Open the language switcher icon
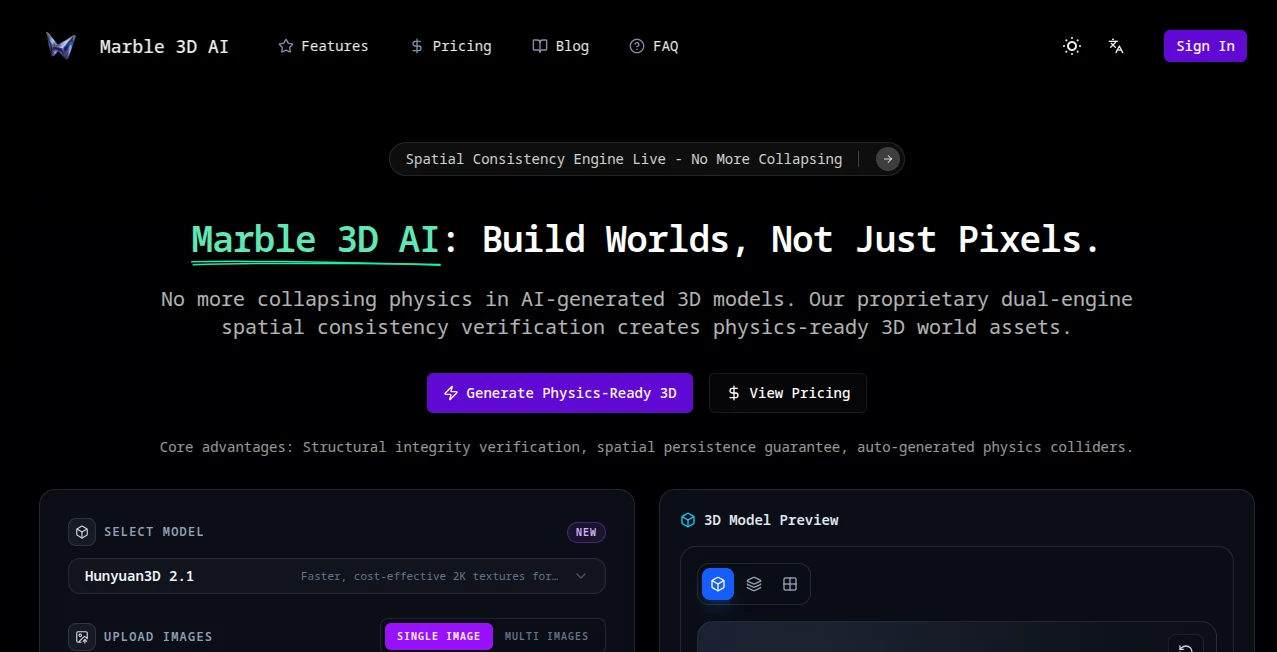Viewport: 1277px width, 652px height. tap(1115, 46)
